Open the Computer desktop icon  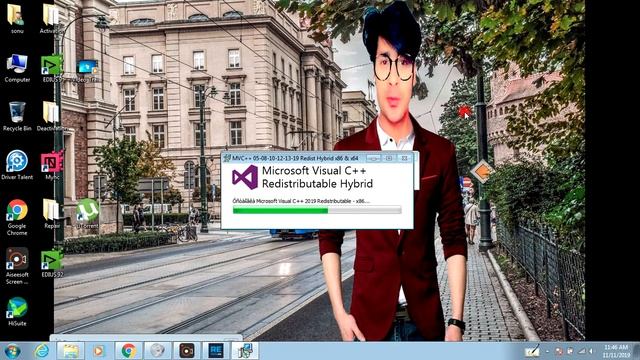(17, 68)
